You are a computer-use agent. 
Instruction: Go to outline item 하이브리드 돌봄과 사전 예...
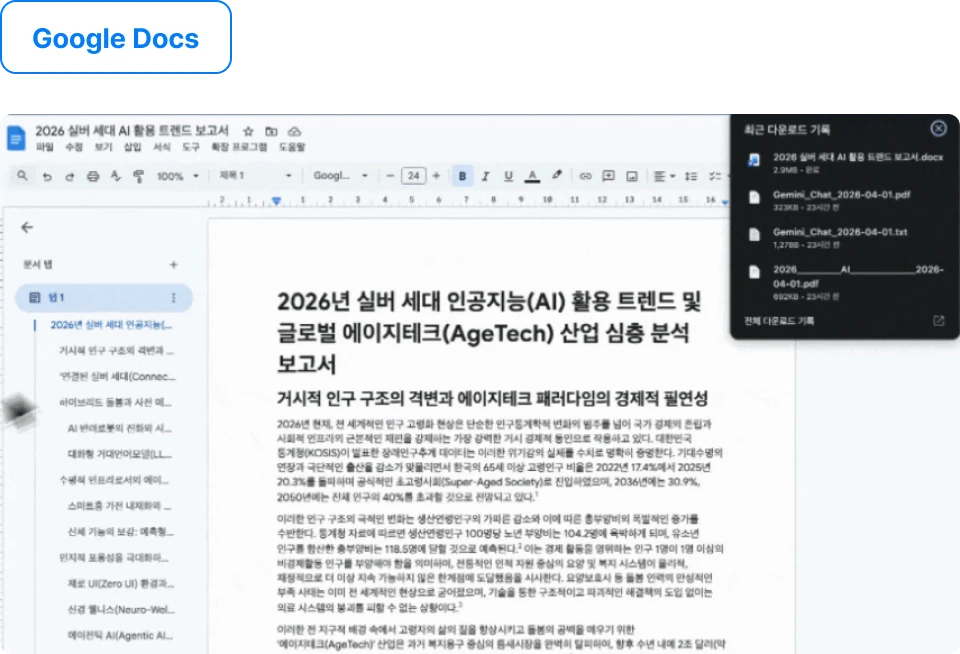[115, 402]
